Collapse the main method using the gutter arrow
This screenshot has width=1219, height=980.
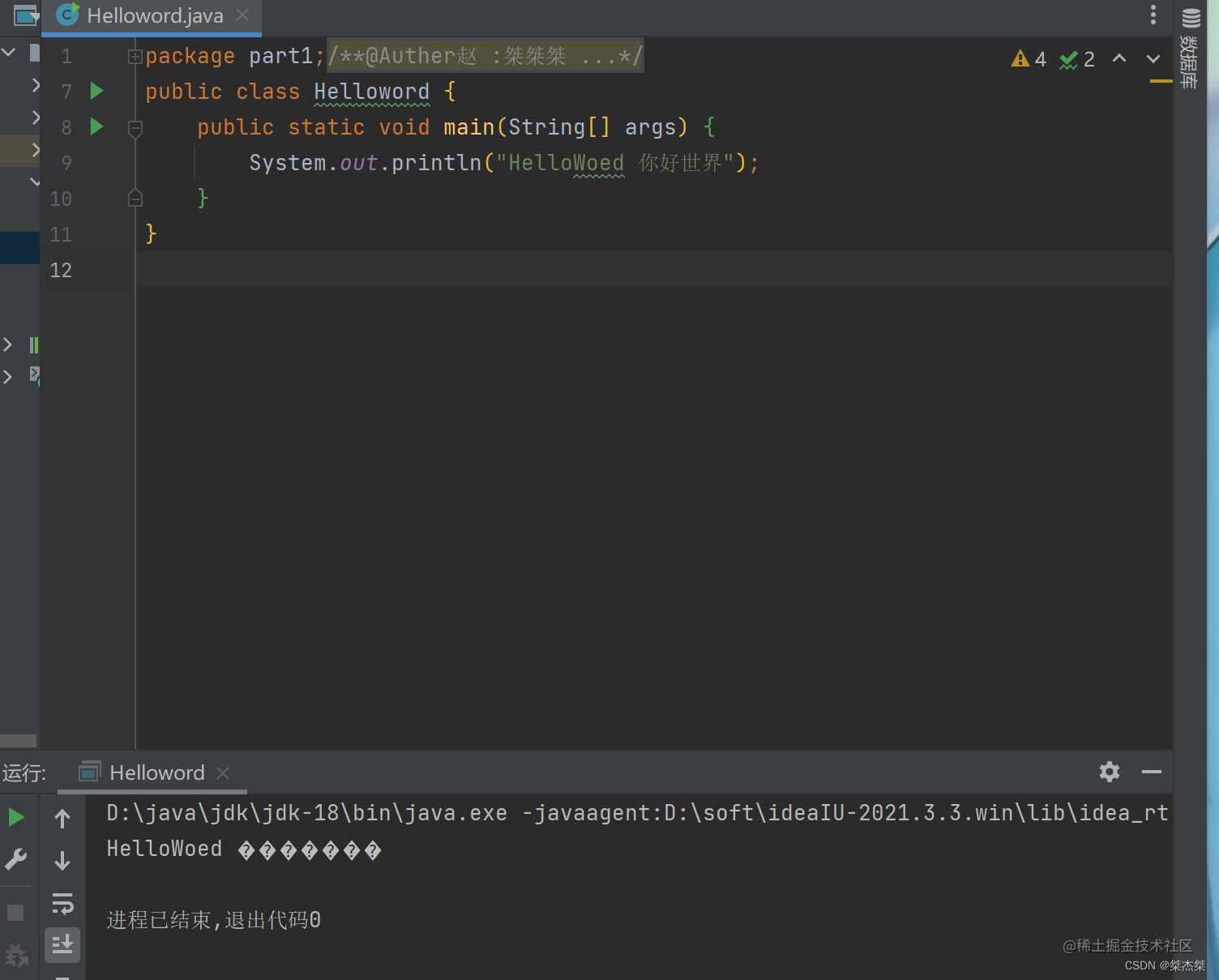click(x=135, y=128)
